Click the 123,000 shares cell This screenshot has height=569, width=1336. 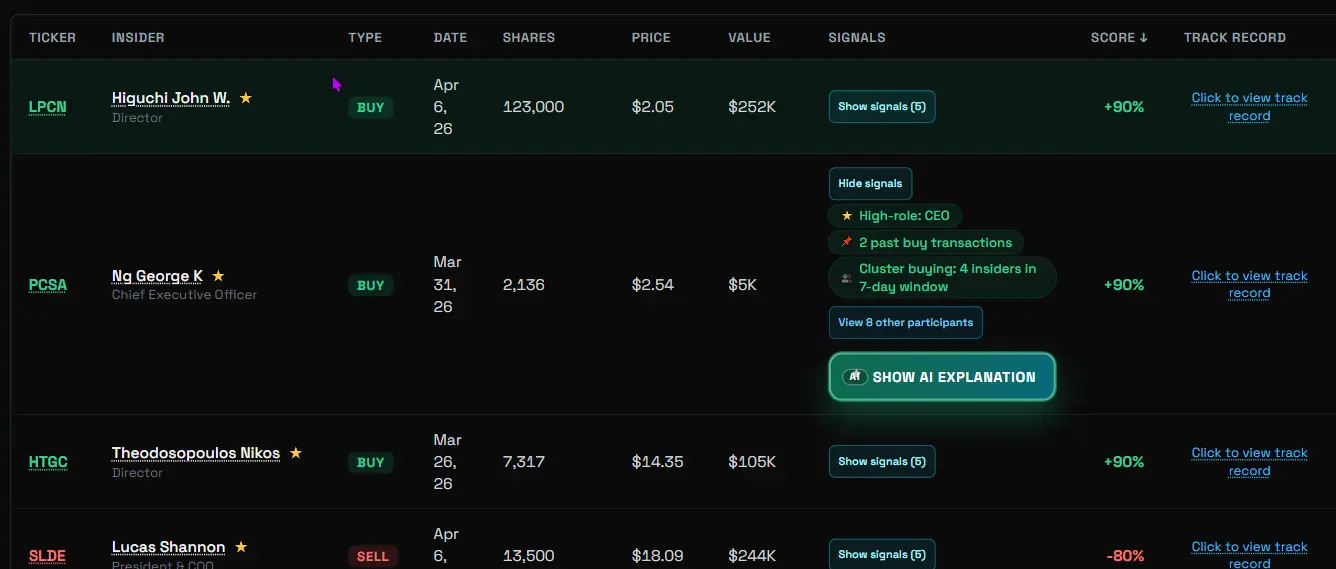pyautogui.click(x=533, y=107)
